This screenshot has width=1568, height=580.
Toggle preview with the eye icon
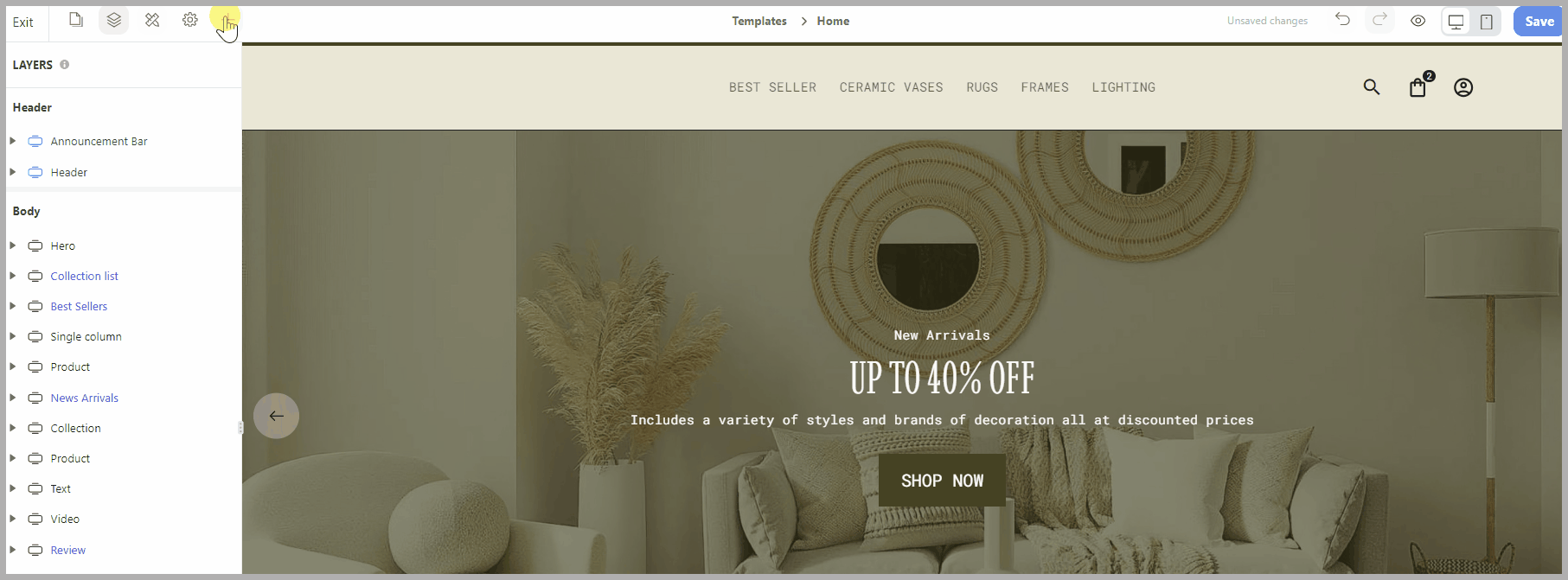[1418, 21]
